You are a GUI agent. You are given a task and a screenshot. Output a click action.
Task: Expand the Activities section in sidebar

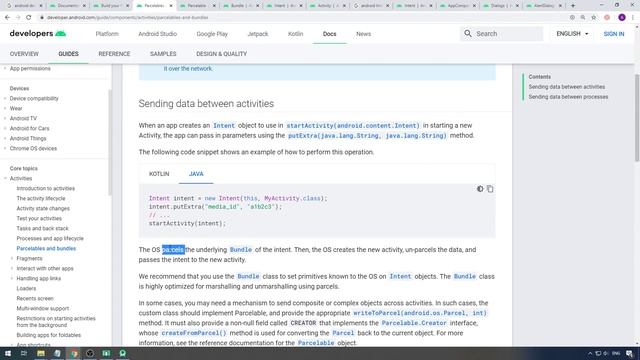click(5, 178)
